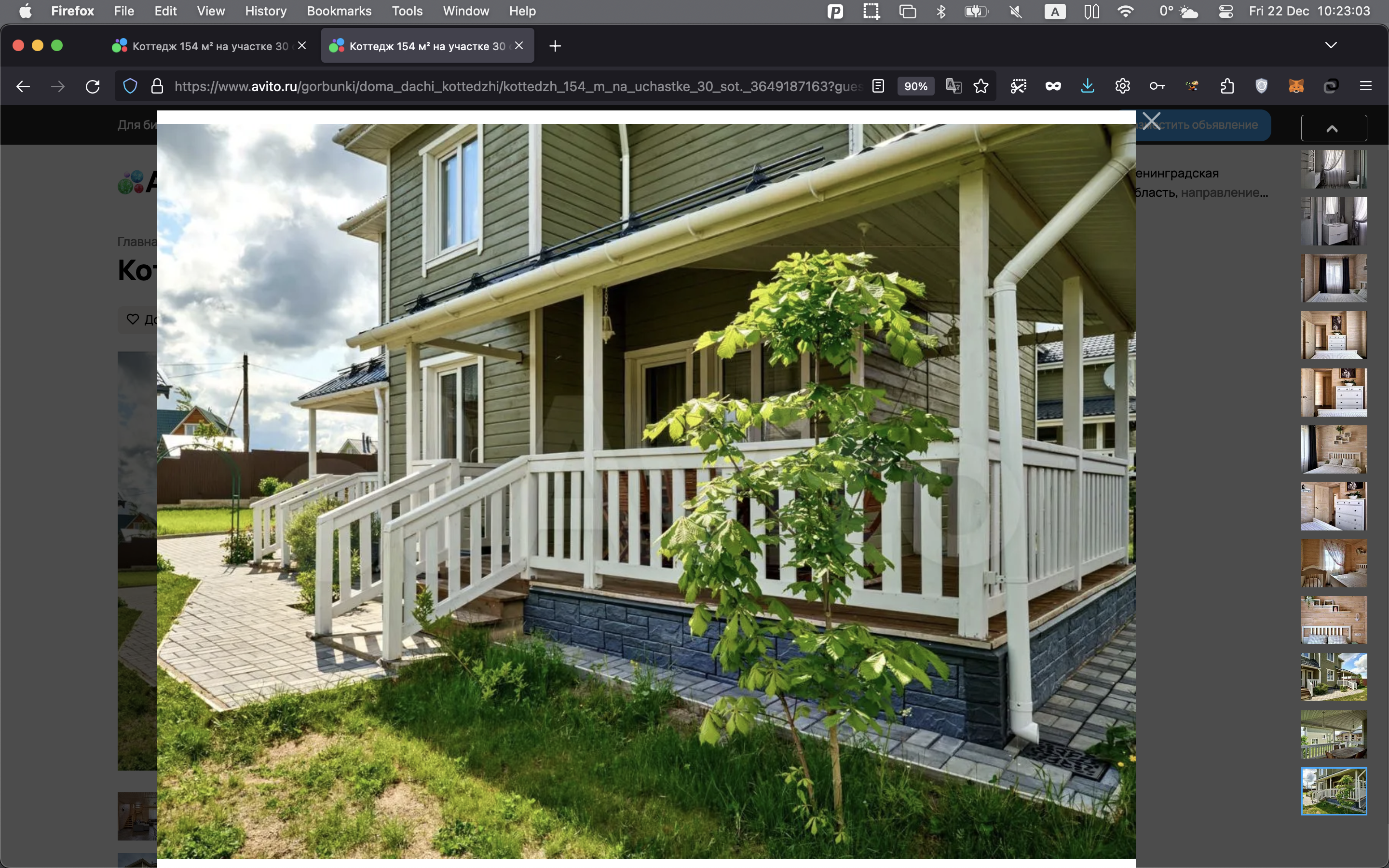Bookmark this page with star icon
1389x868 pixels.
(x=981, y=86)
